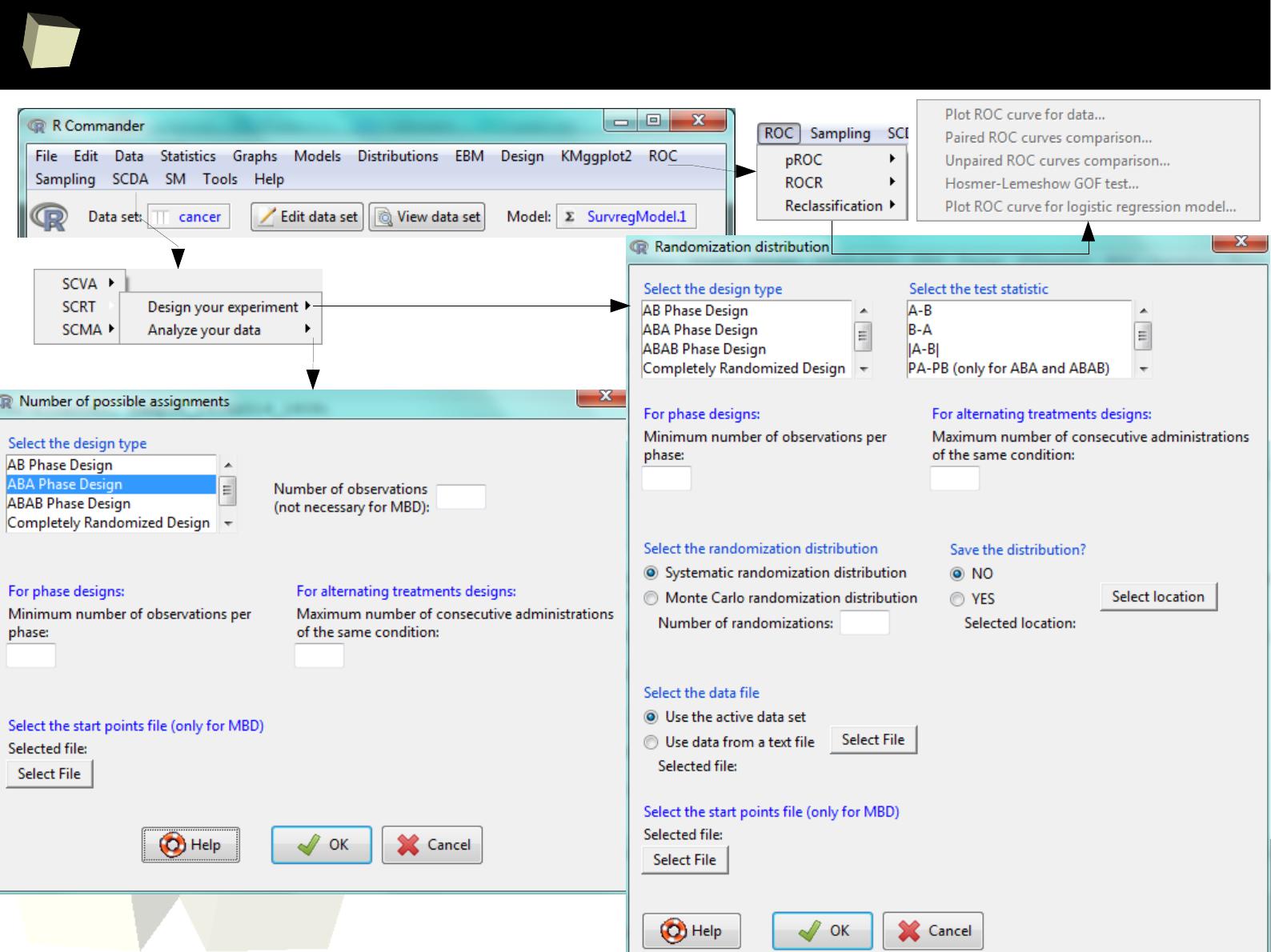Open the EBM menu
The image size is (1271, 952).
coord(469,156)
